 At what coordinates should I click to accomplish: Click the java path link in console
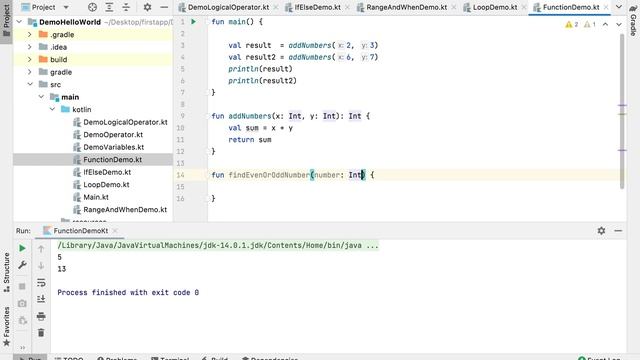tap(218, 245)
